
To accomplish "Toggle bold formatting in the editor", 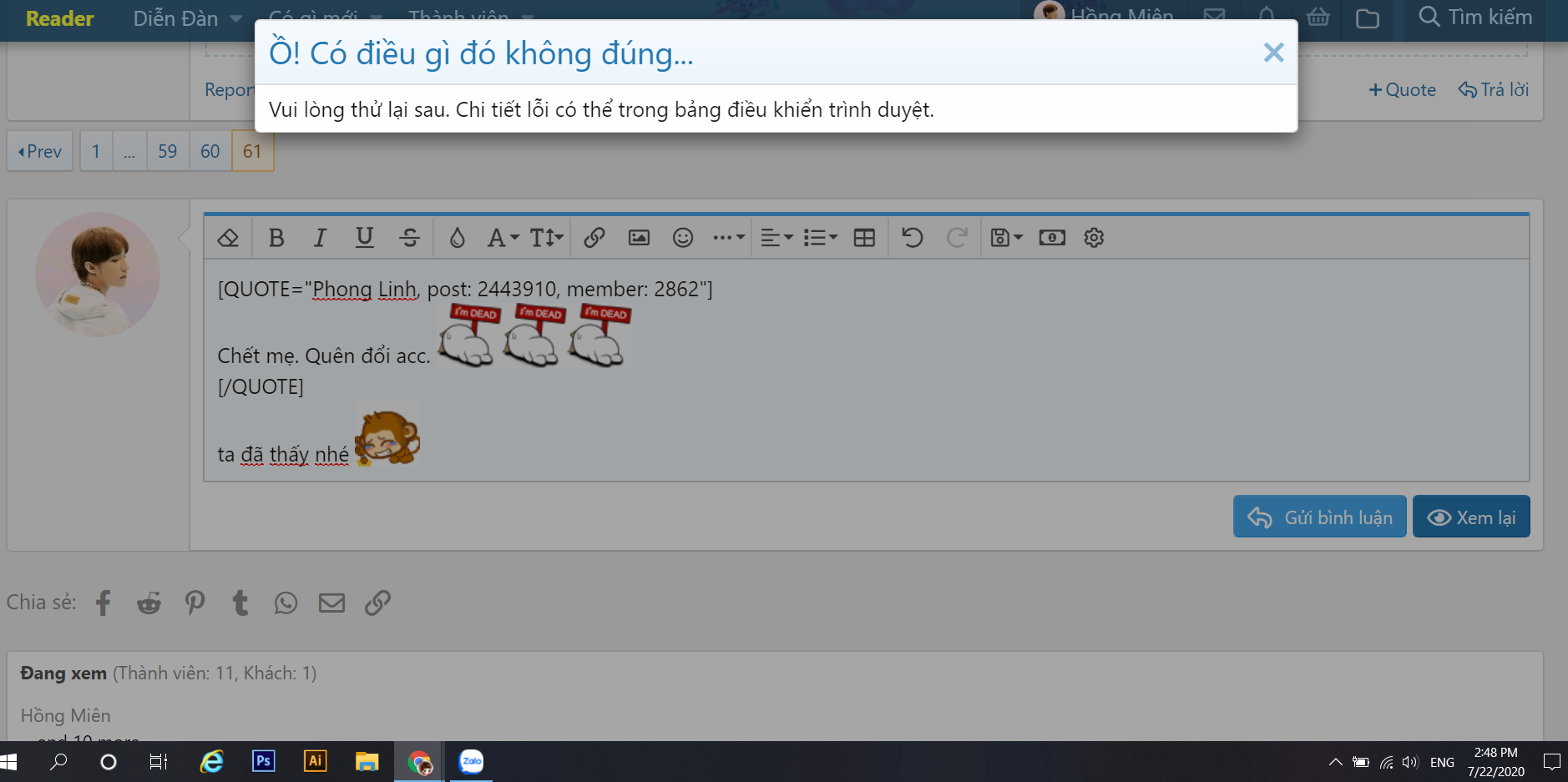I will (276, 239).
